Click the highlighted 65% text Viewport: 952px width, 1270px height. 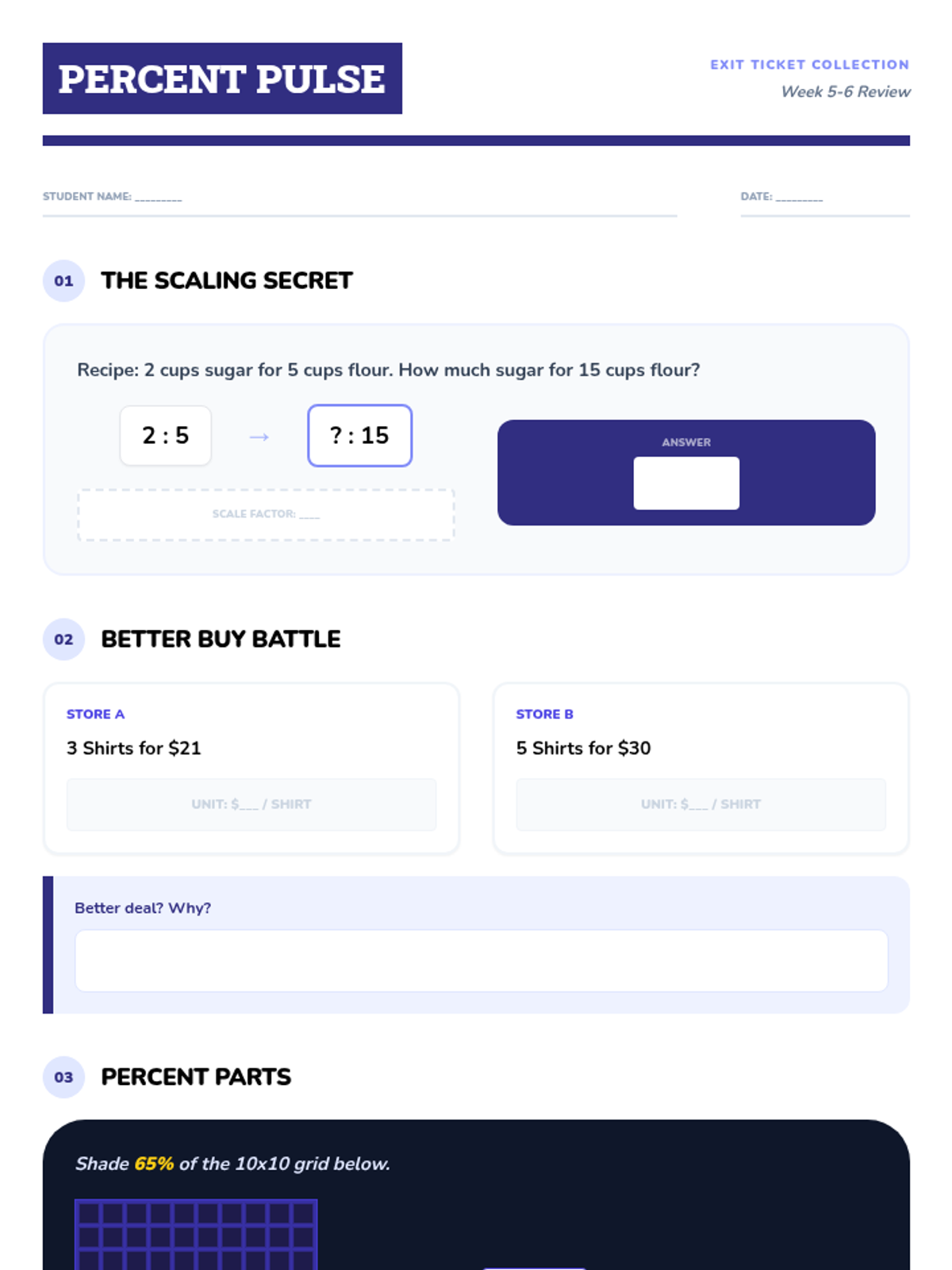(154, 1164)
